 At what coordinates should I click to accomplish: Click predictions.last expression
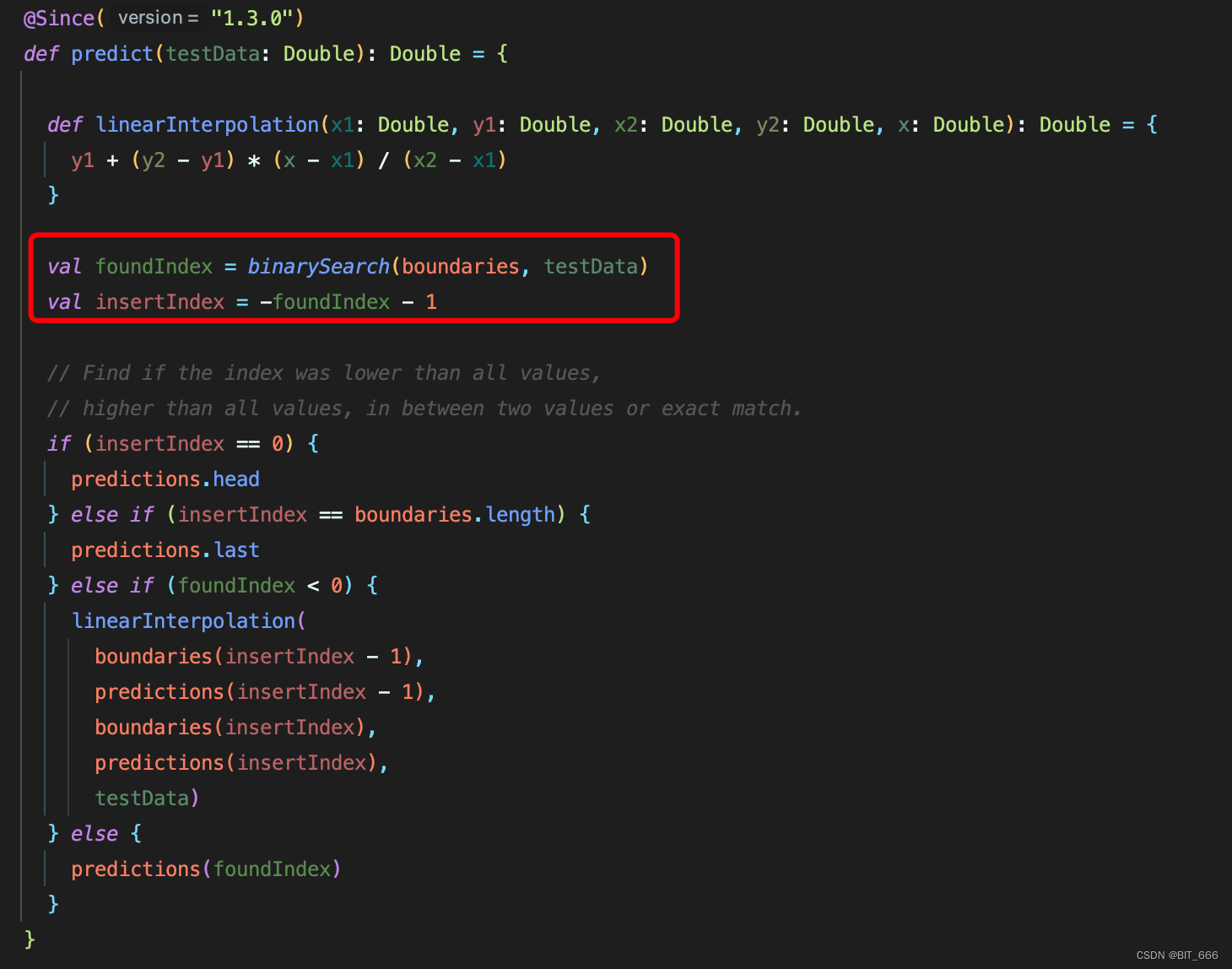[165, 549]
